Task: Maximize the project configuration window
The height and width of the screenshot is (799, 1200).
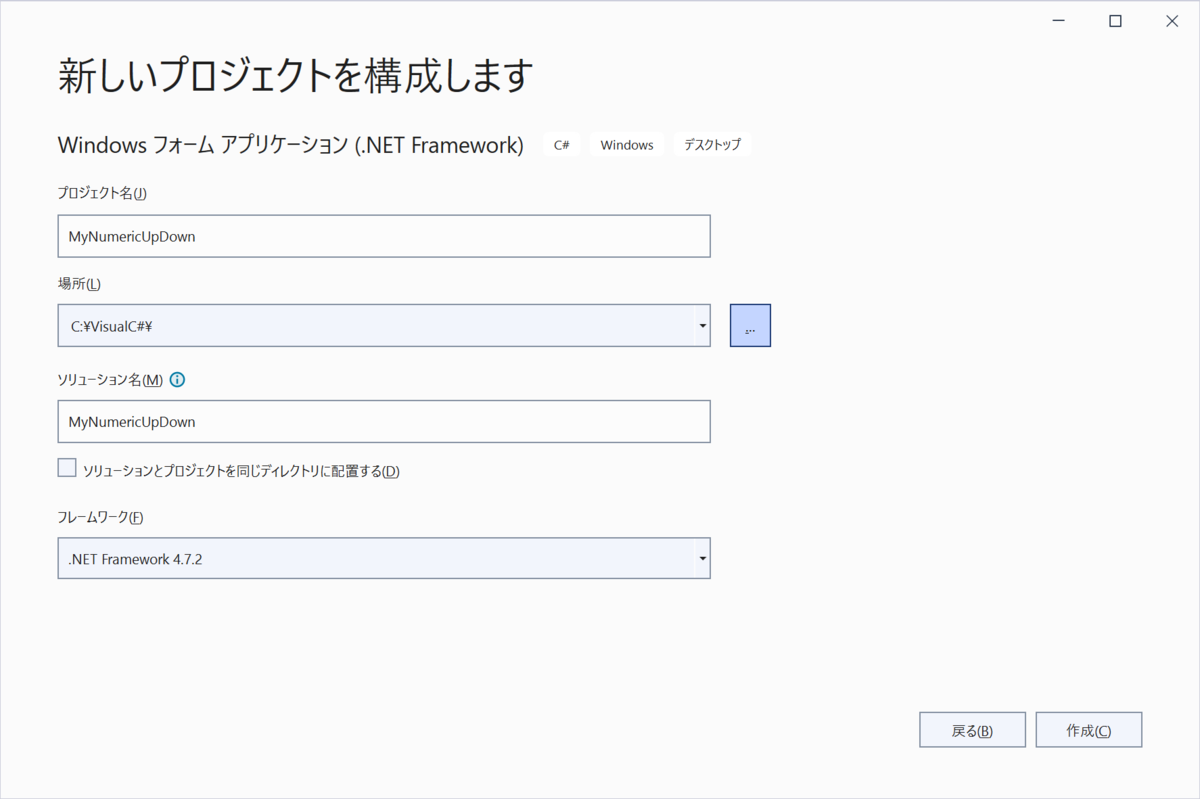Action: coord(1114,20)
